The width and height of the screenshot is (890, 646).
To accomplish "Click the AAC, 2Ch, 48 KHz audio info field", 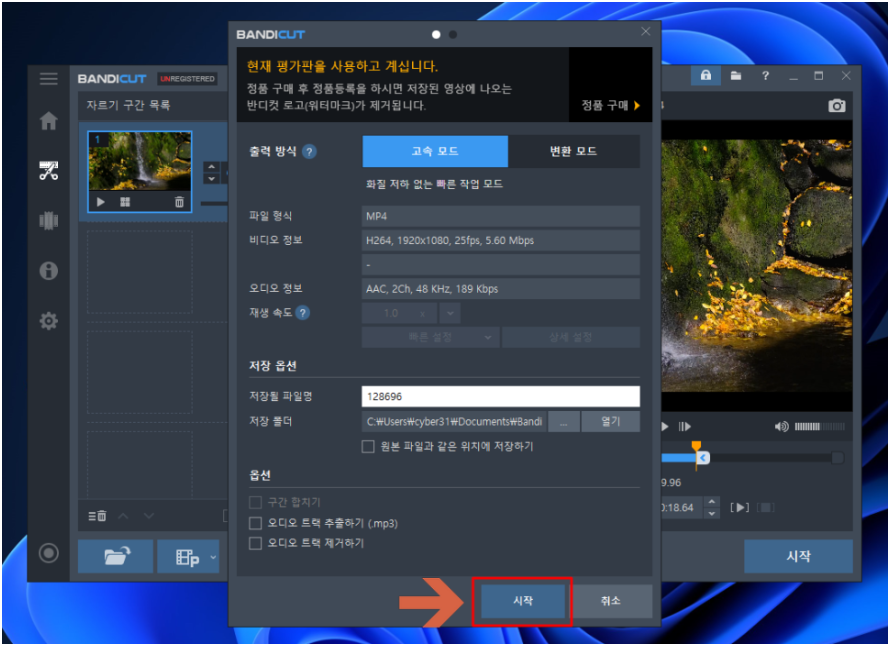I will click(501, 289).
